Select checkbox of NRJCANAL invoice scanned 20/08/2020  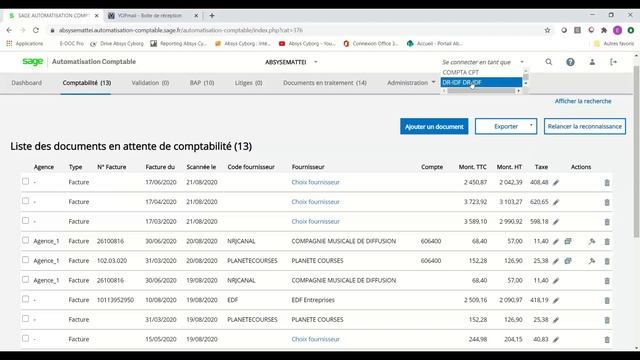coord(25,240)
